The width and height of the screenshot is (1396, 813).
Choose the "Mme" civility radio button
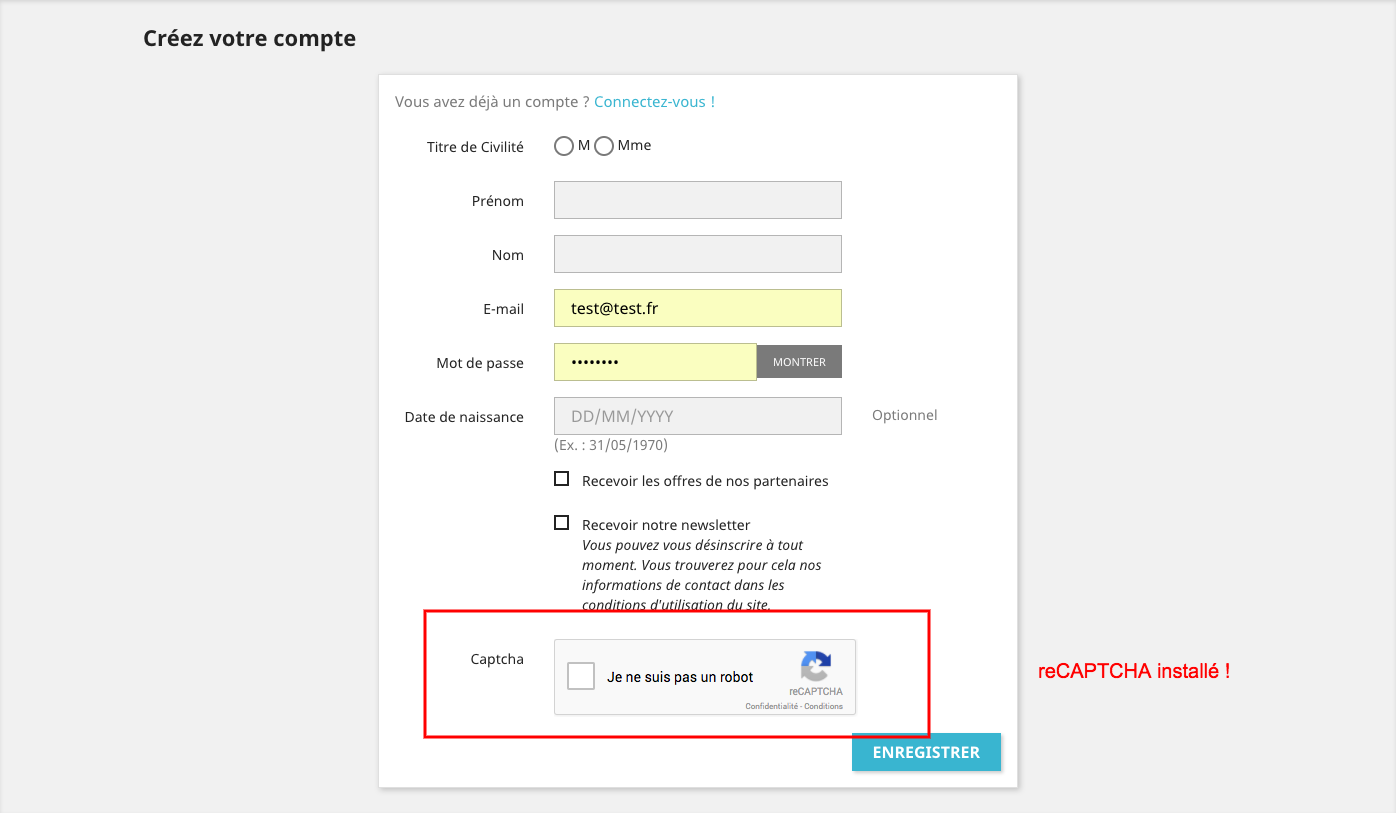(604, 146)
